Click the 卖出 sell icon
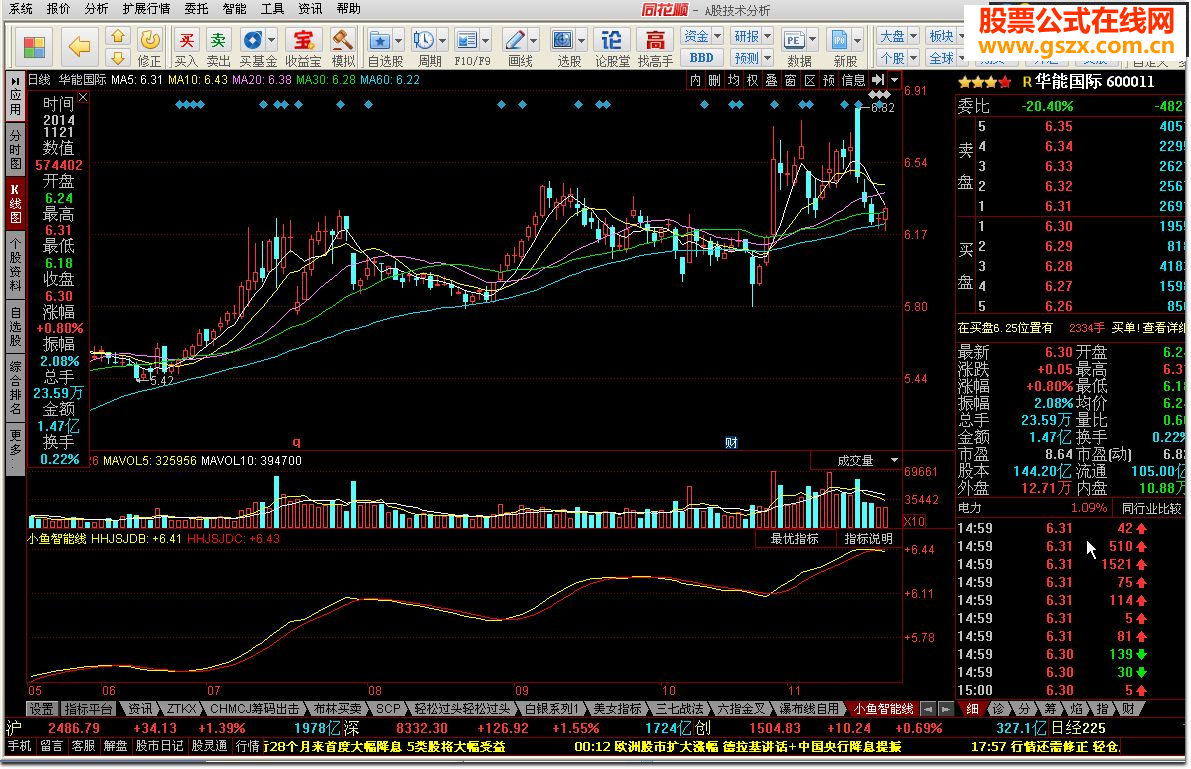The height and width of the screenshot is (769, 1191). [x=219, y=47]
